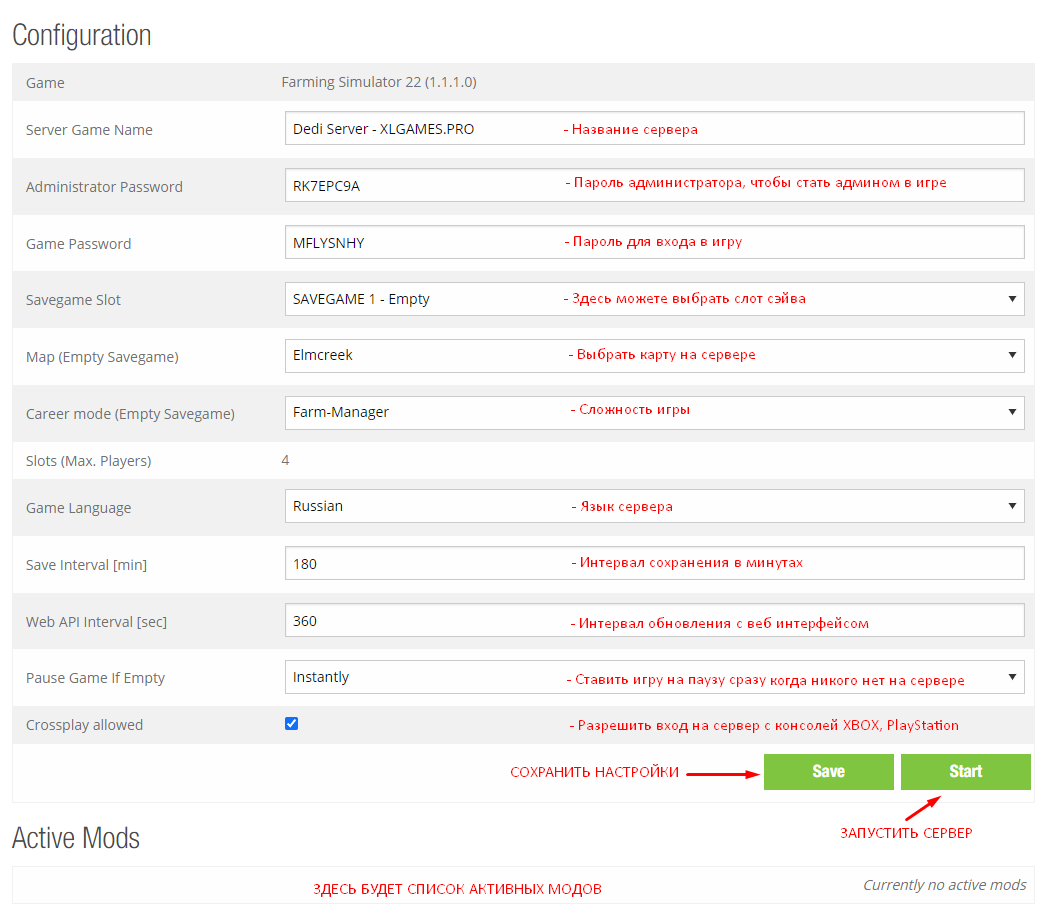Select the Game Password input box
The height and width of the screenshot is (919, 1058).
[x=654, y=242]
